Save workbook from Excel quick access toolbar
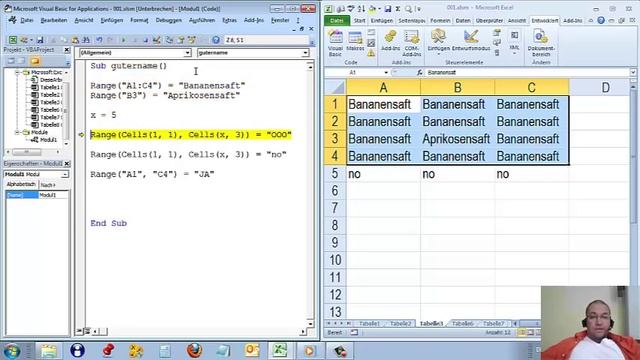Screen dimensions: 640x360 coord(388,9)
